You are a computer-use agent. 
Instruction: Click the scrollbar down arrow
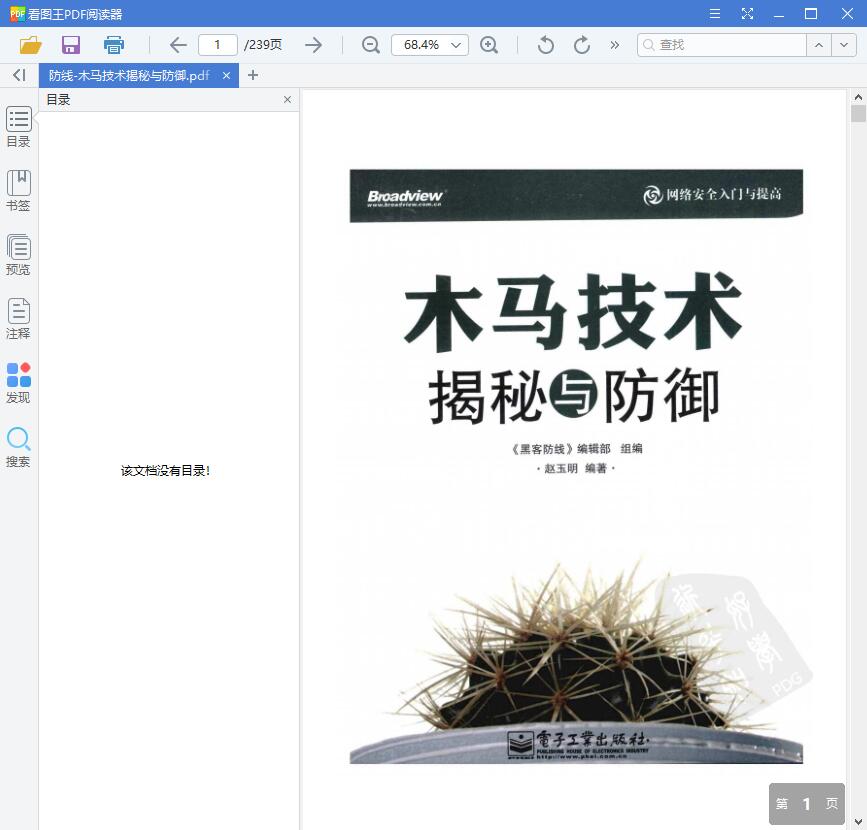pos(858,822)
